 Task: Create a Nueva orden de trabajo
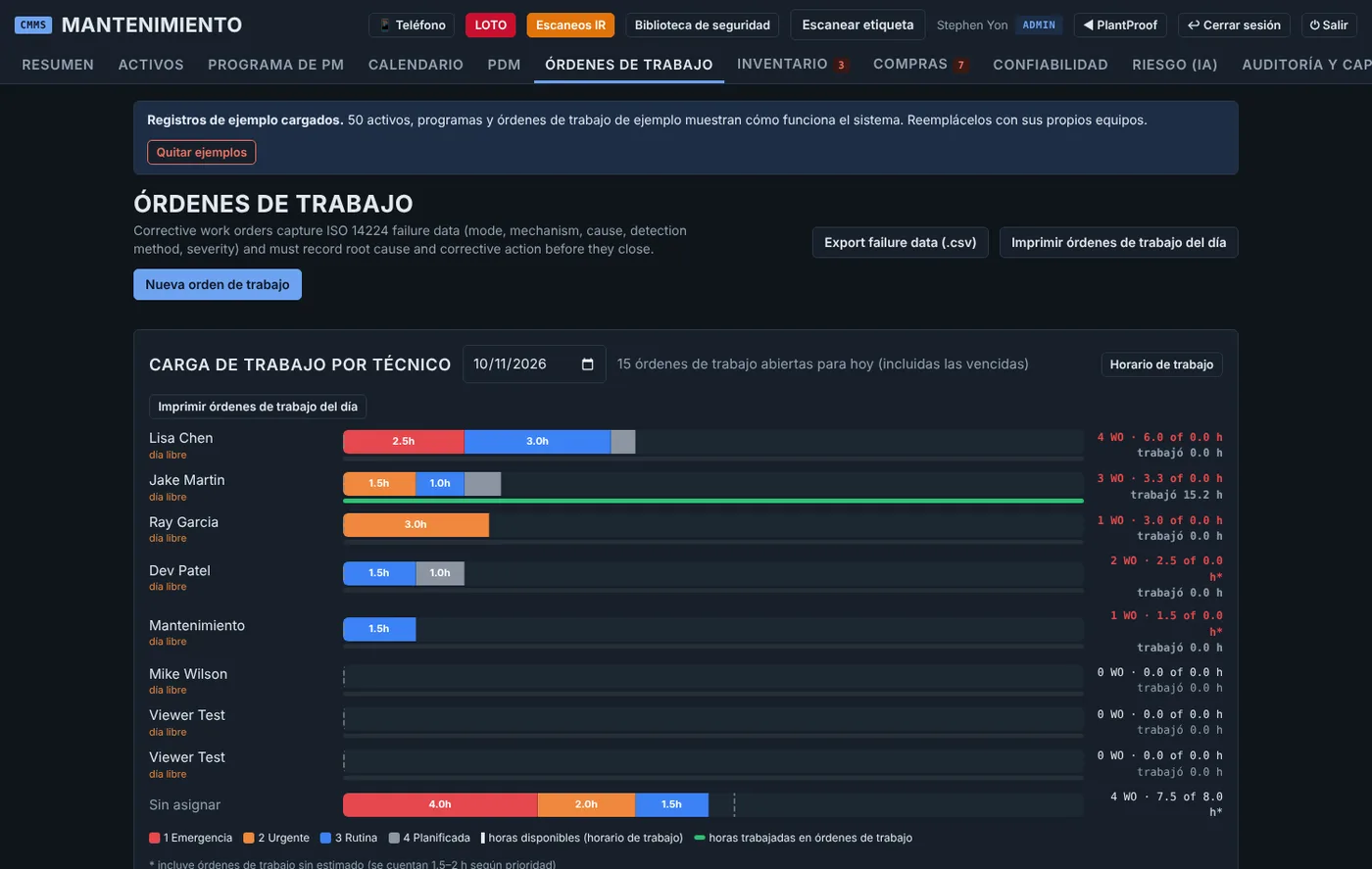218,284
